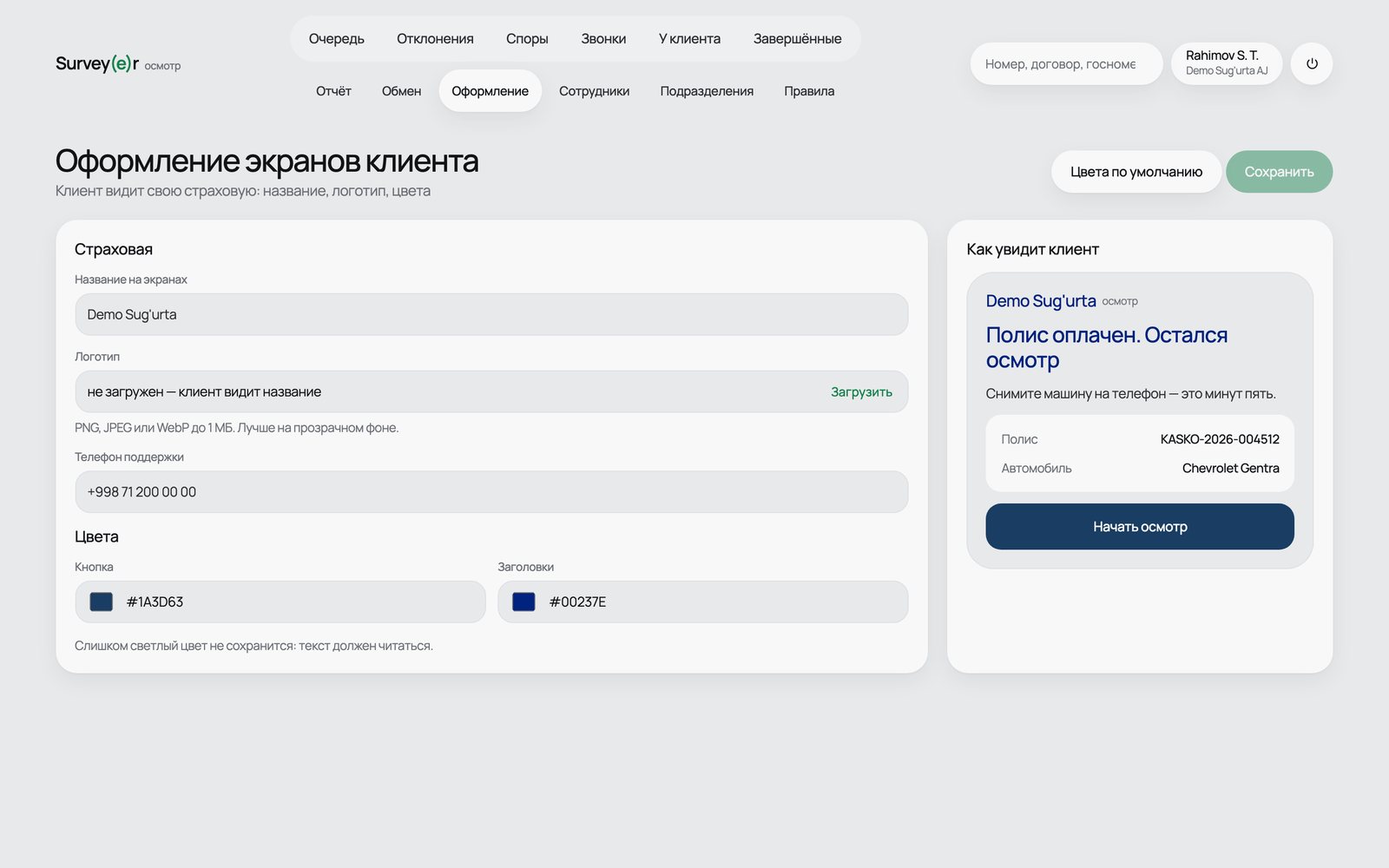Viewport: 1389px width, 868px height.
Task: Open the Очередь tab
Action: click(x=337, y=39)
